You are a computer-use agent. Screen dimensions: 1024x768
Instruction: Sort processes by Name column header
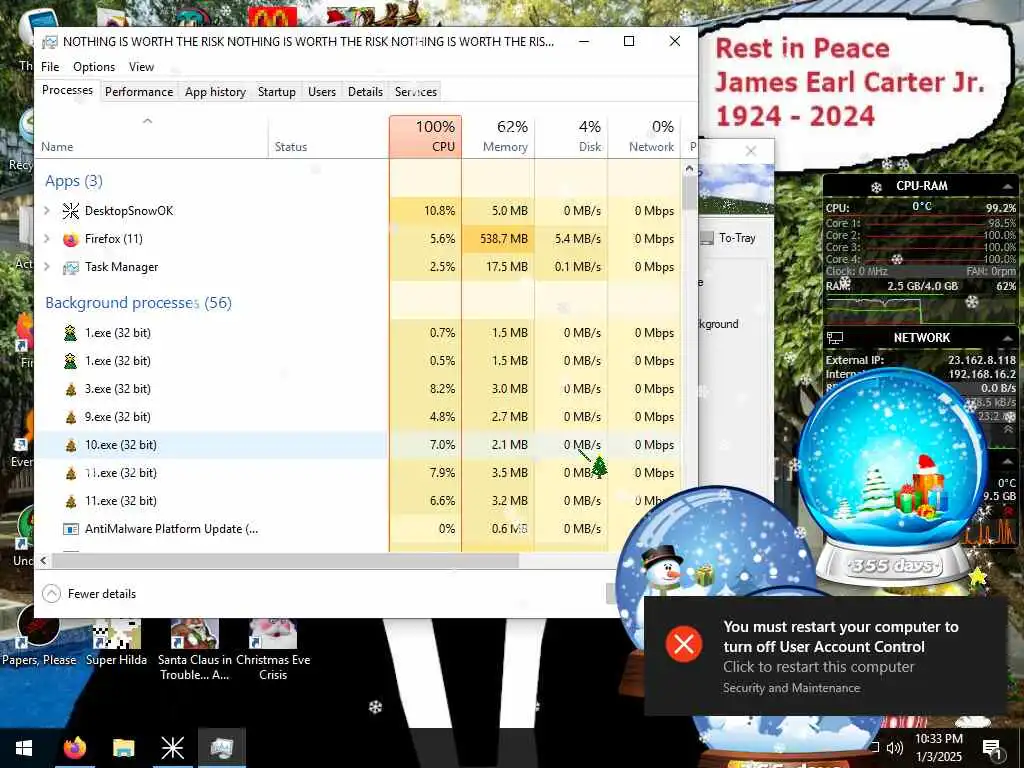151,136
